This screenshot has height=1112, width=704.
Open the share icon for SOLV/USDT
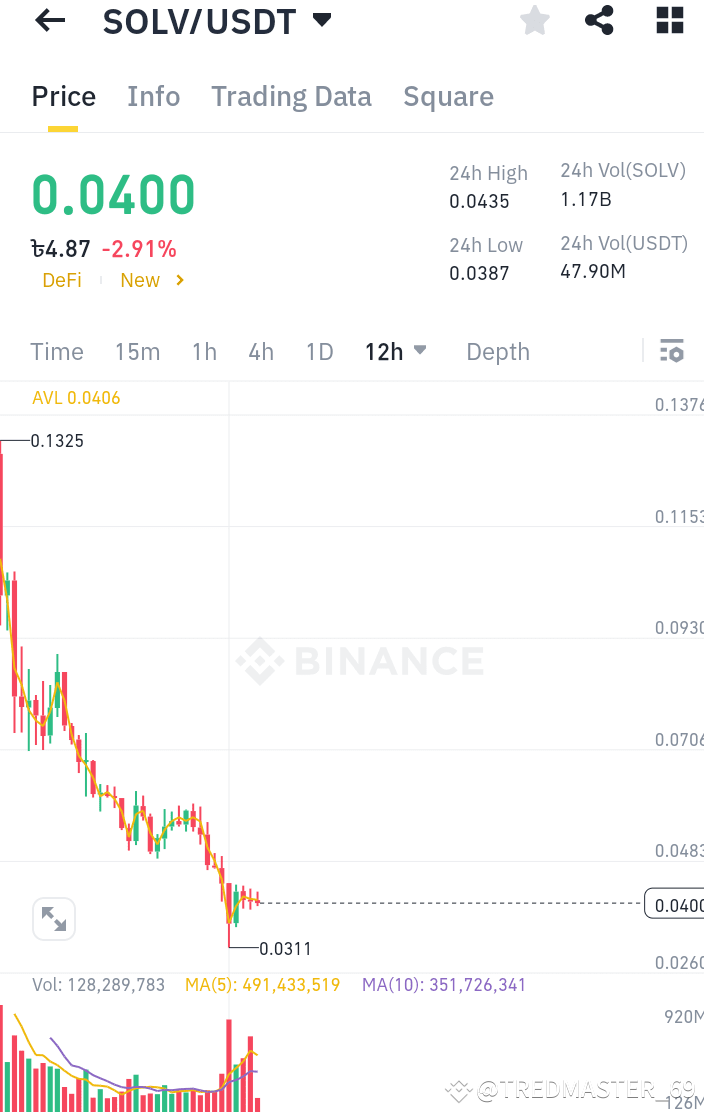click(599, 20)
